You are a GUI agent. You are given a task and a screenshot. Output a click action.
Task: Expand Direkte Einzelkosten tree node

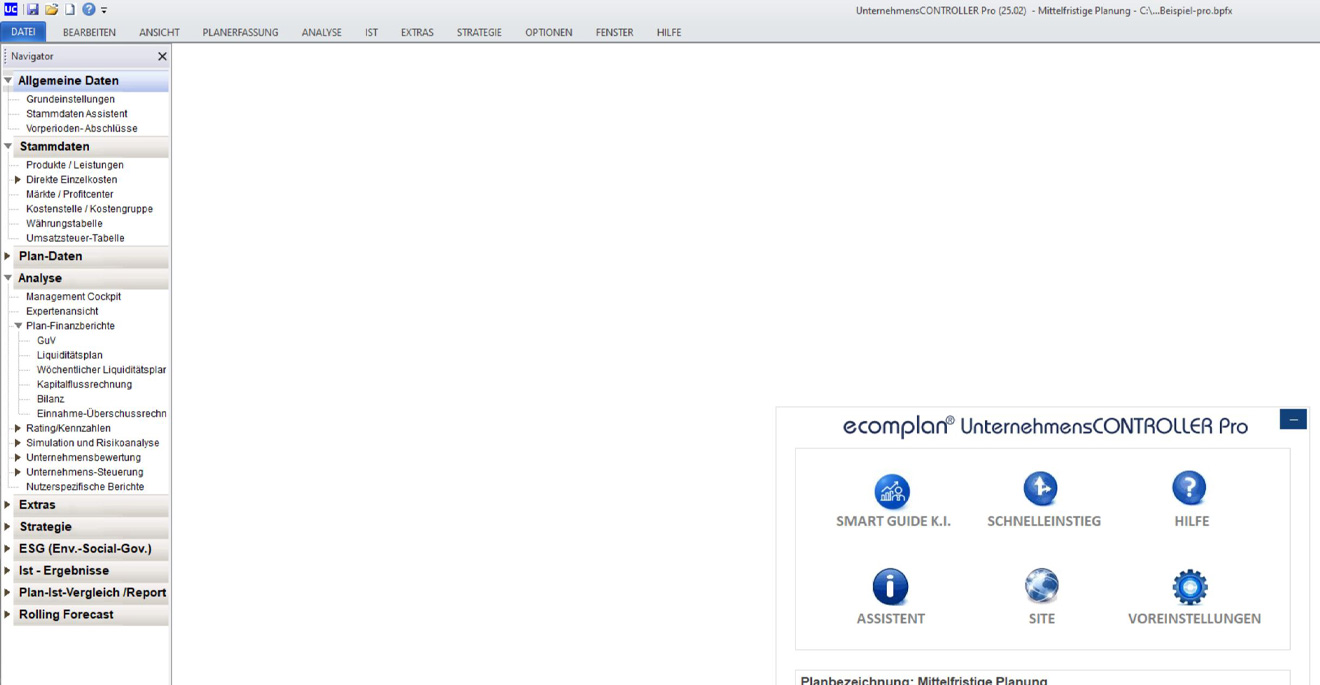click(x=18, y=180)
